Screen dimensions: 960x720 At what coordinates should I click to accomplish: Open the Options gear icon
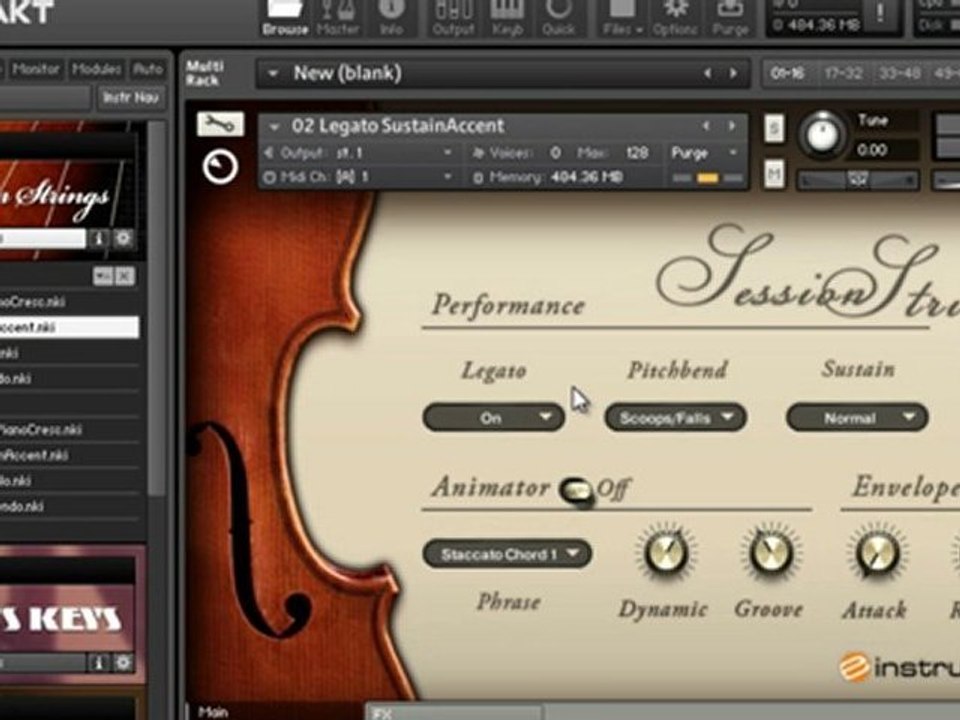pos(675,18)
